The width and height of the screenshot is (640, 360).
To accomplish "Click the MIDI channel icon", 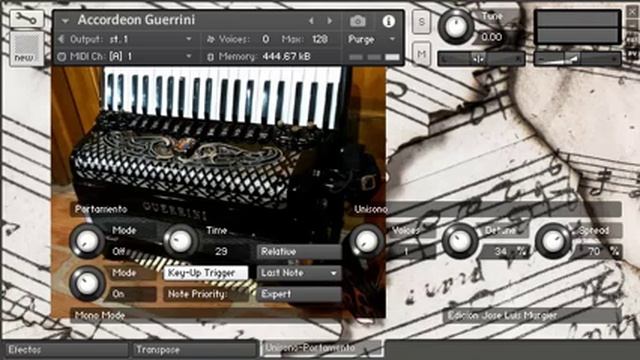I will (x=61, y=56).
